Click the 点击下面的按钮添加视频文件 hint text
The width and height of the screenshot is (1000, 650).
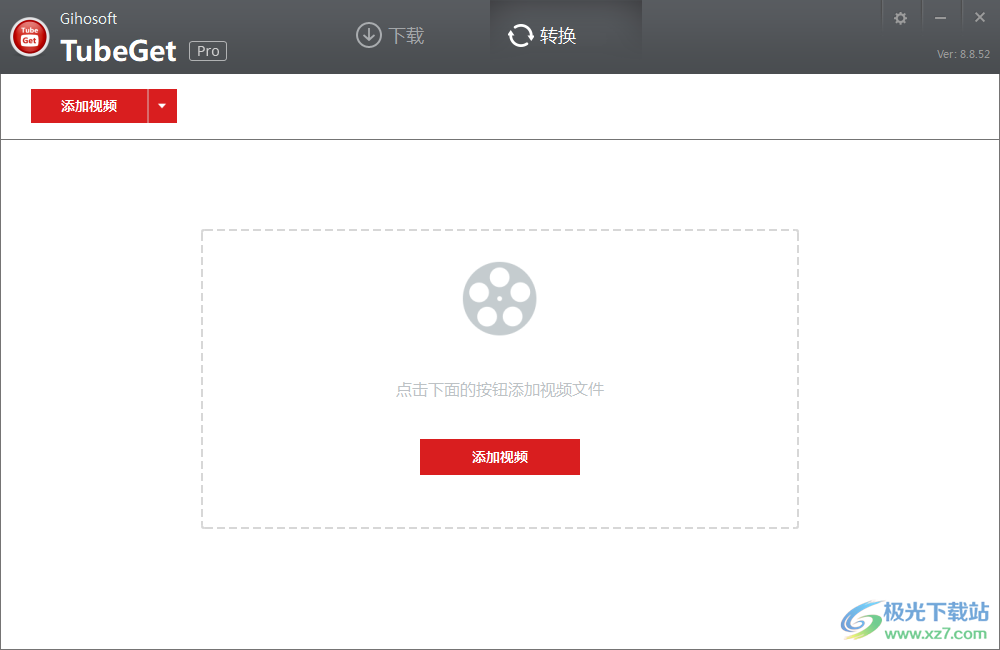point(499,389)
